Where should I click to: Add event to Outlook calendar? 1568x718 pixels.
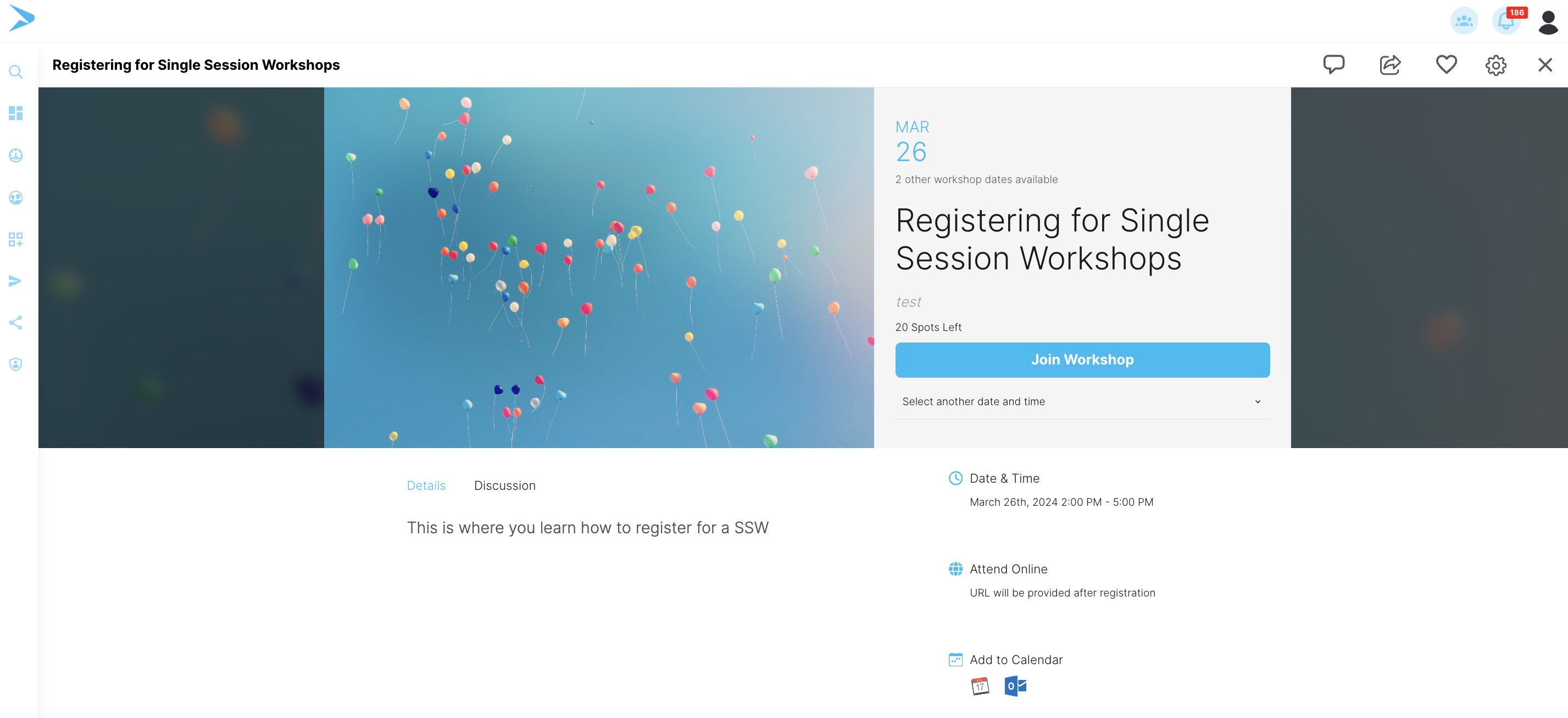click(x=1015, y=686)
